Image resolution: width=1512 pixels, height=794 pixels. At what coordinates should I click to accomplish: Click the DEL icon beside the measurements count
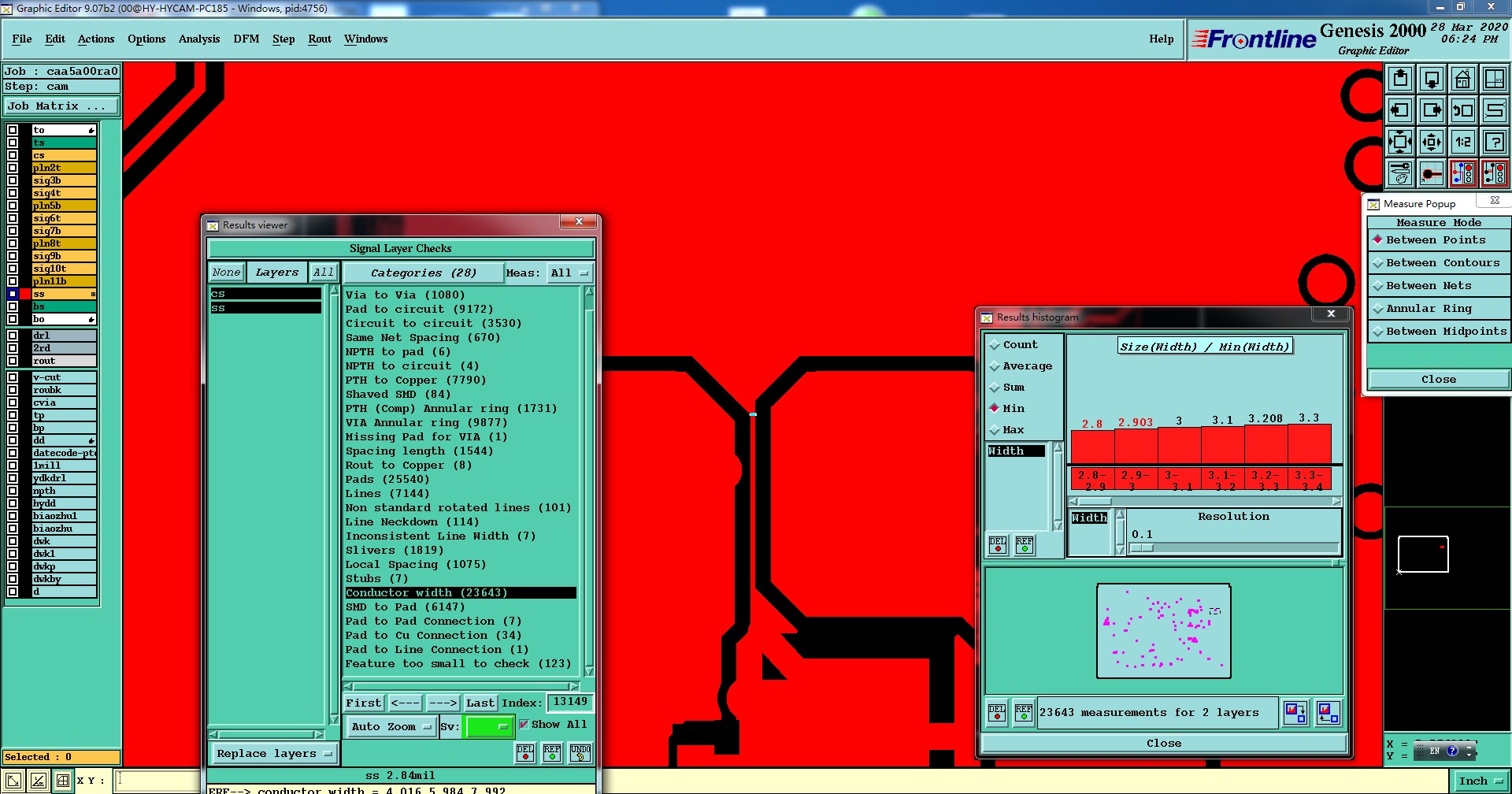point(997,713)
